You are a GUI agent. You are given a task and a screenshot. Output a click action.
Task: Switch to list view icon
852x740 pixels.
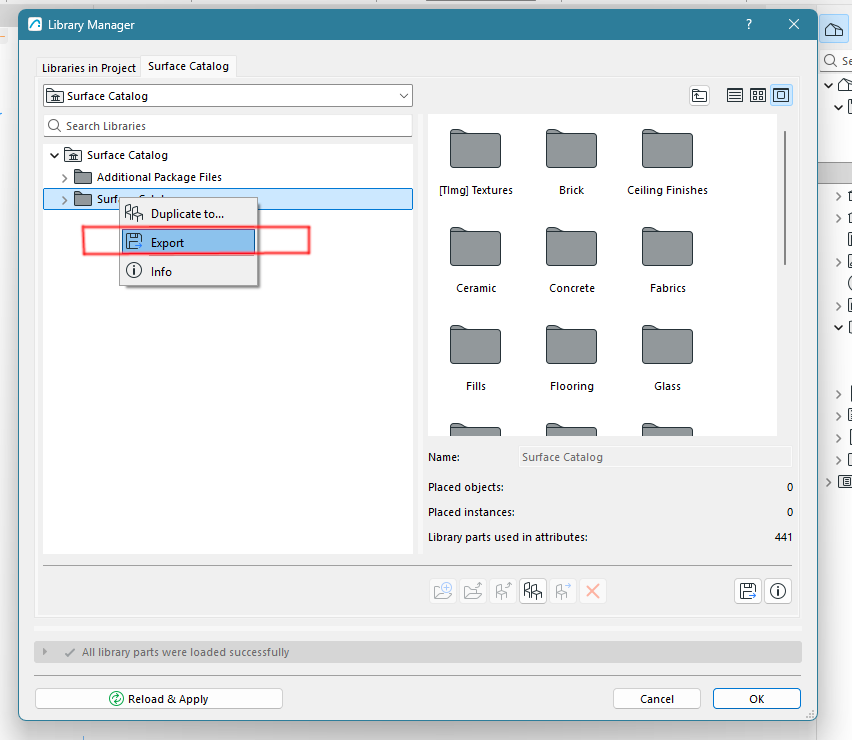click(734, 96)
